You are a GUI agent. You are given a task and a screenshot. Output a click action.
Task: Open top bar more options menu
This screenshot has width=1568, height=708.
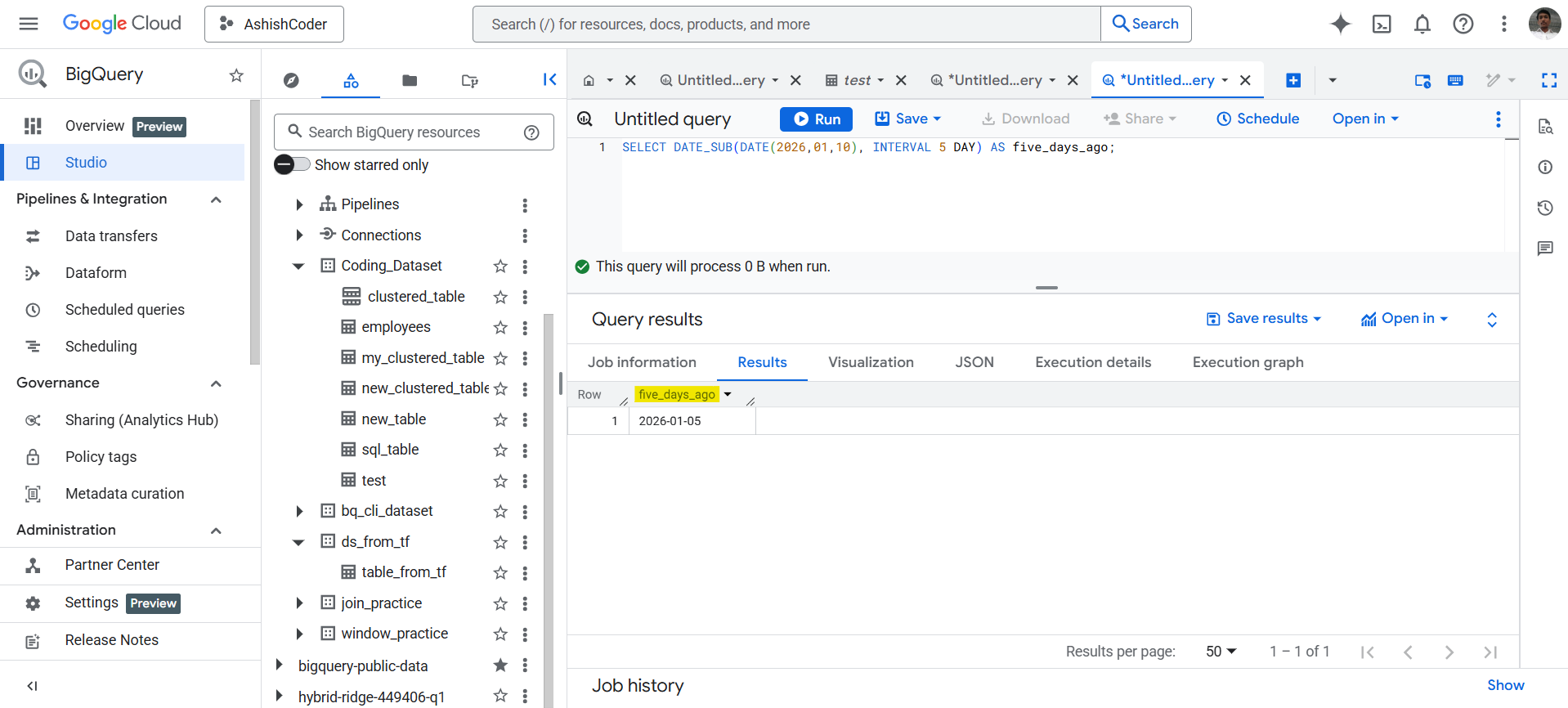click(1504, 24)
